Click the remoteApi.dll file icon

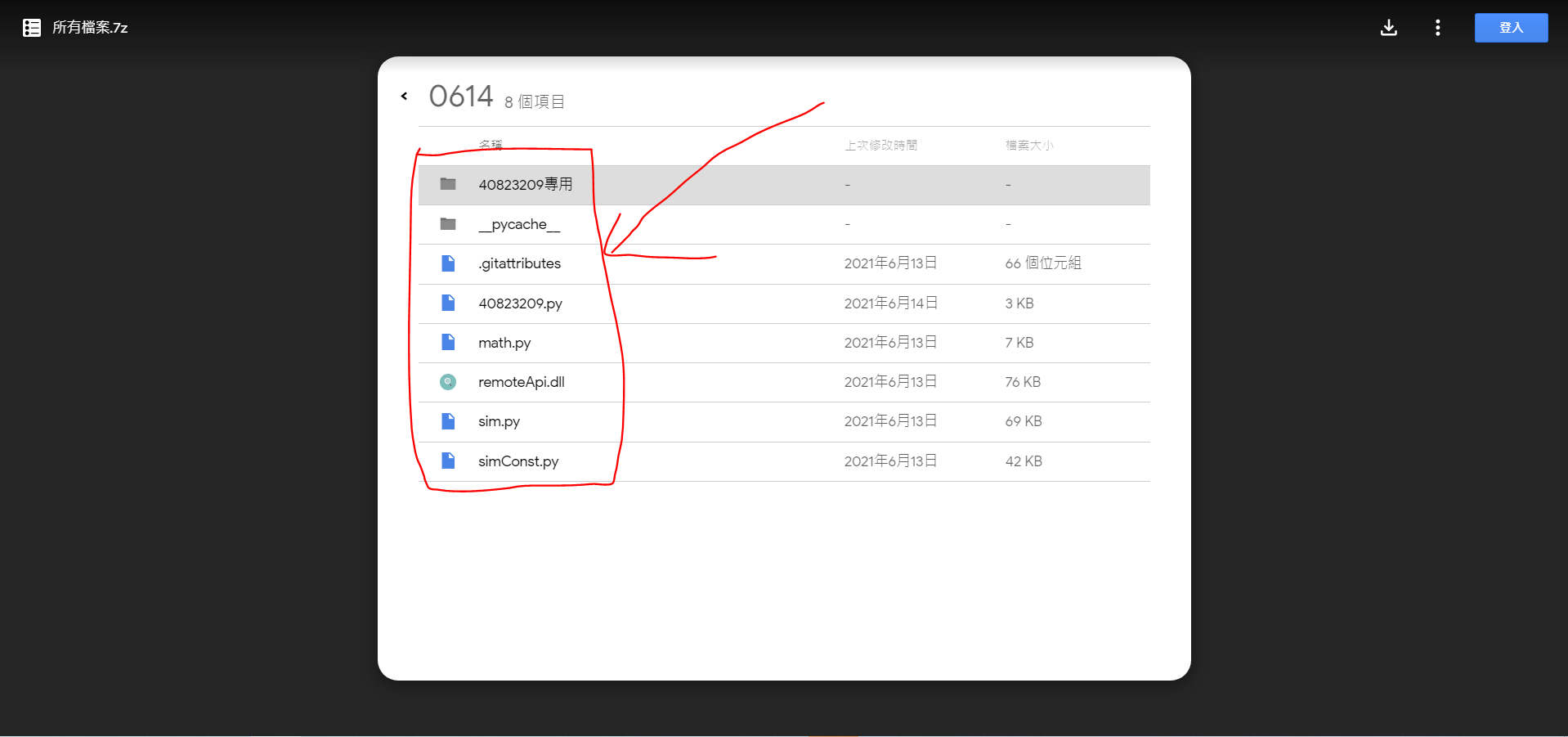coord(448,382)
